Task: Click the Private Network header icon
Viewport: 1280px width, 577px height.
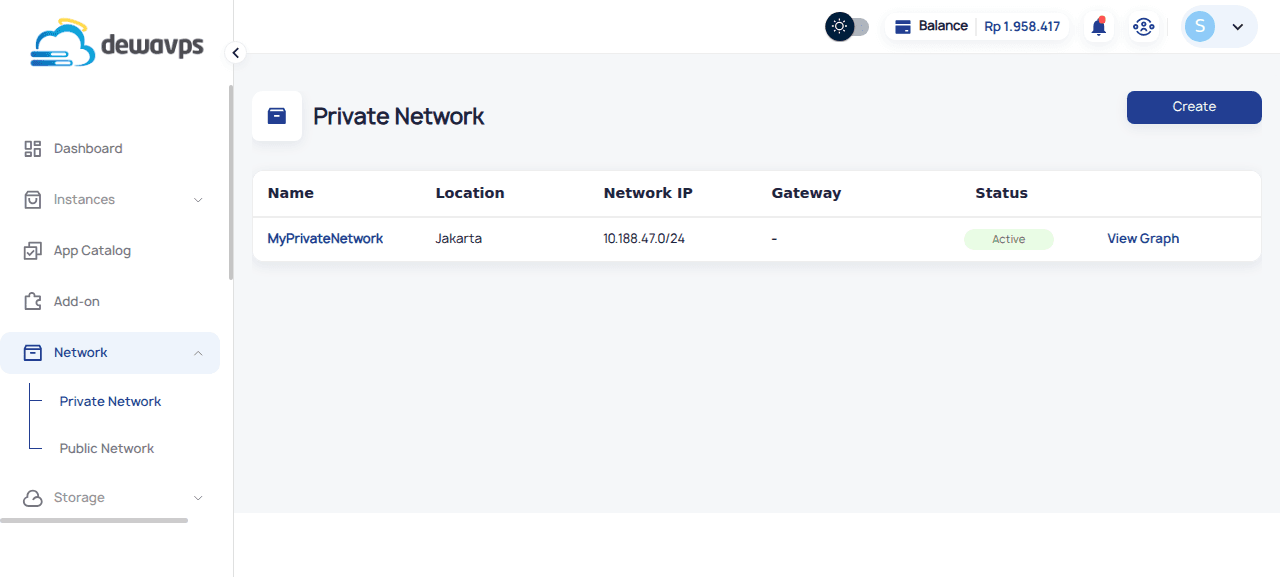Action: click(x=276, y=115)
